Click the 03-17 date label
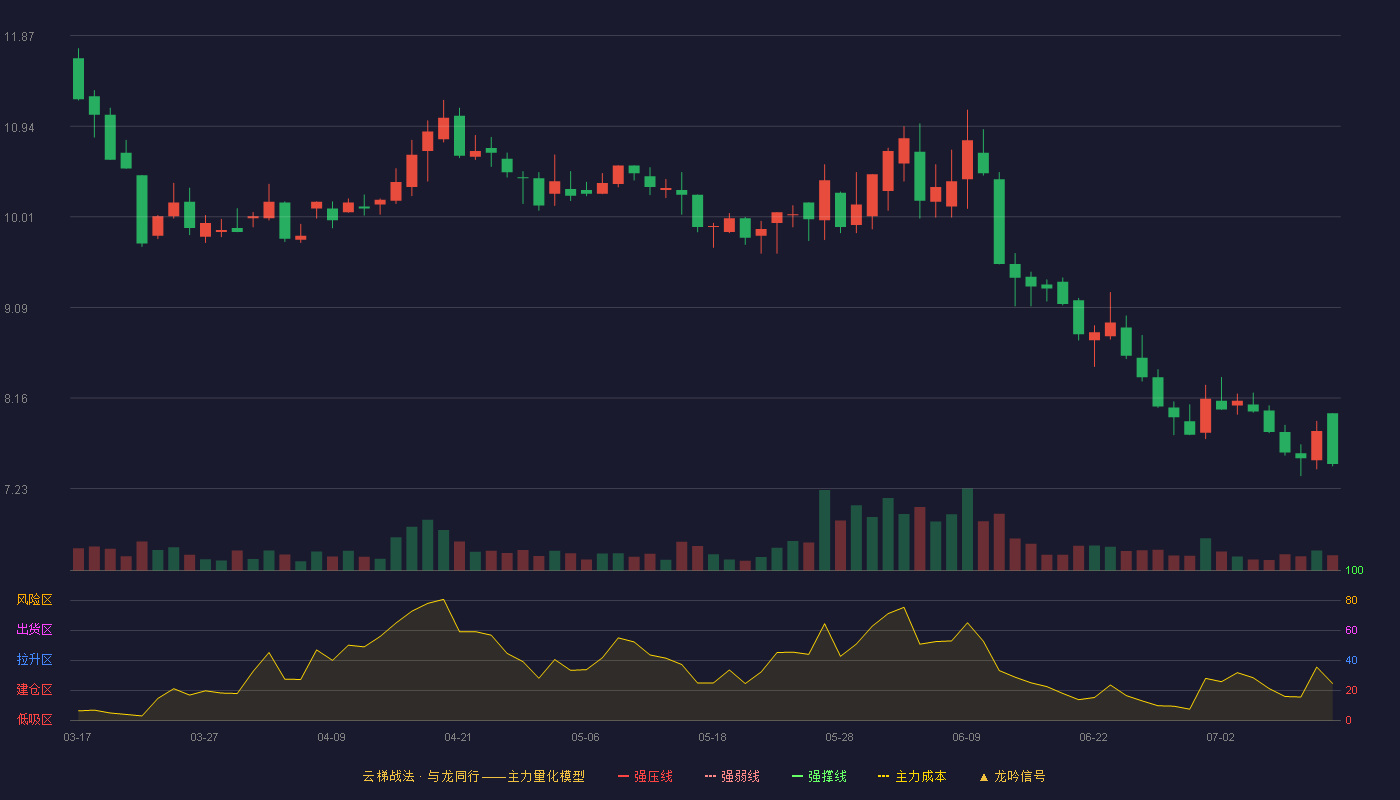The image size is (1400, 800). [x=77, y=737]
